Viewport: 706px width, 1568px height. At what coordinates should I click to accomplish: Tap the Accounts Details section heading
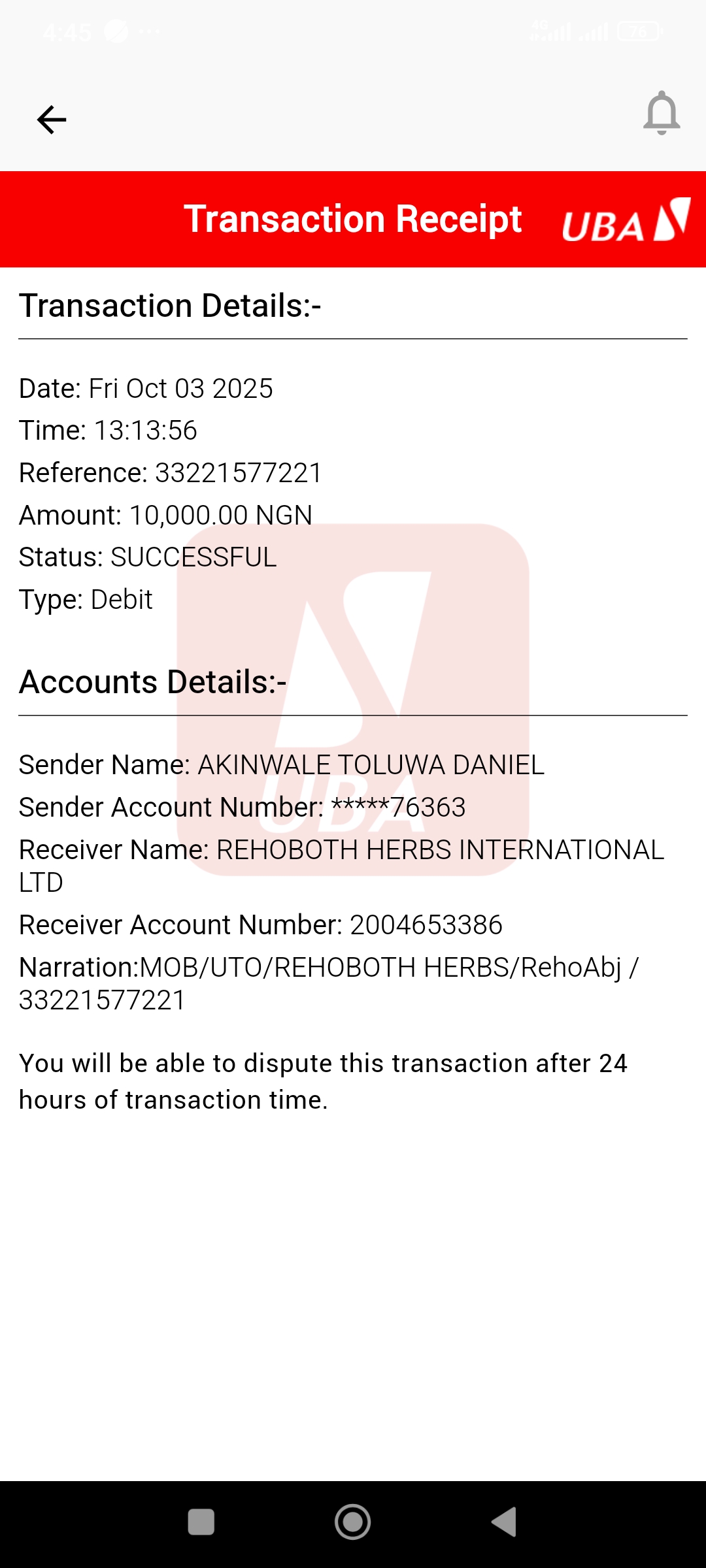tap(153, 682)
